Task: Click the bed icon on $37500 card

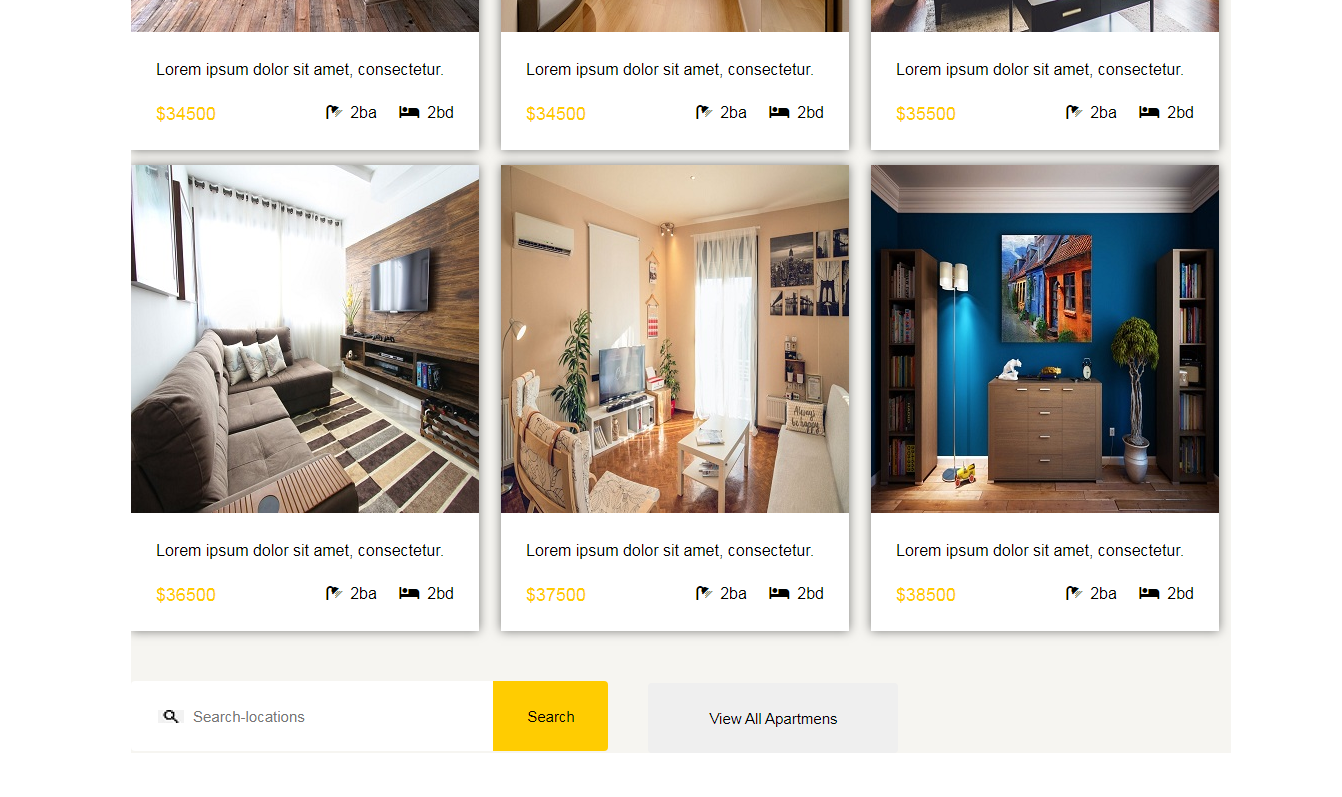Action: (779, 593)
